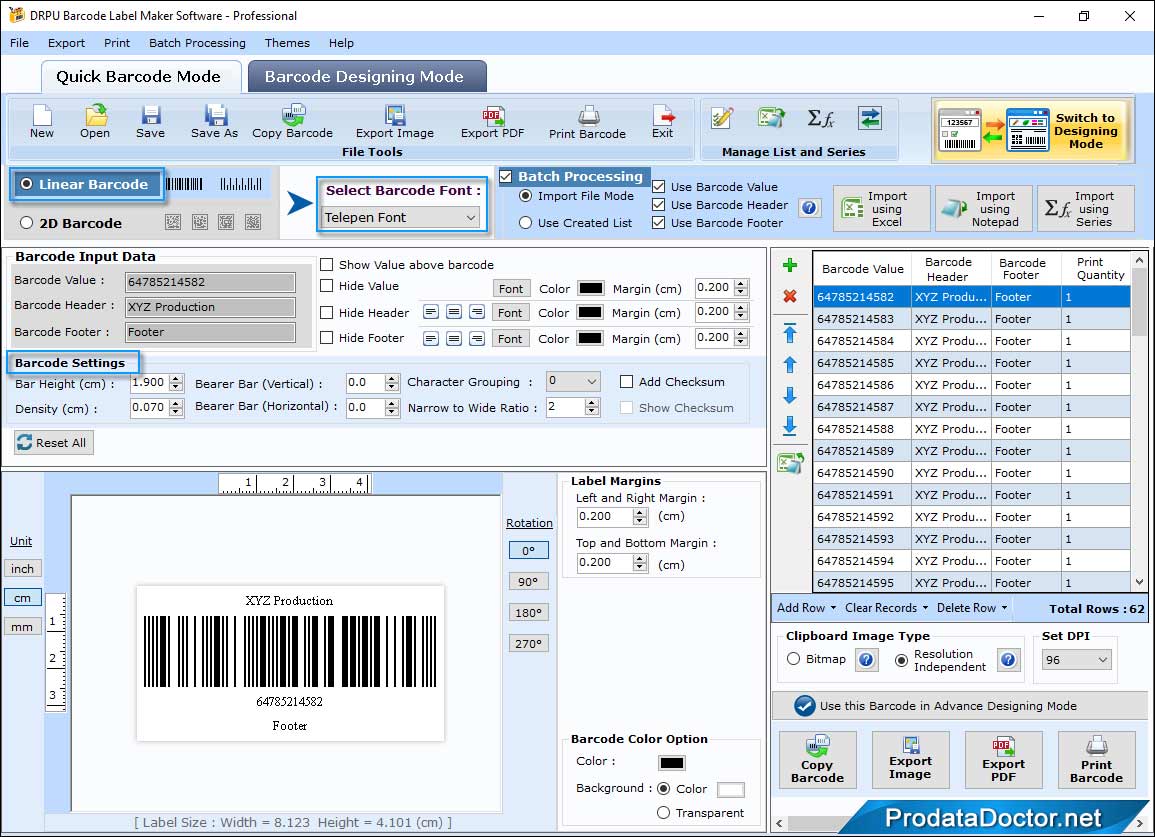Image resolution: width=1155 pixels, height=837 pixels.
Task: Select the inch unit button
Action: coord(23,569)
